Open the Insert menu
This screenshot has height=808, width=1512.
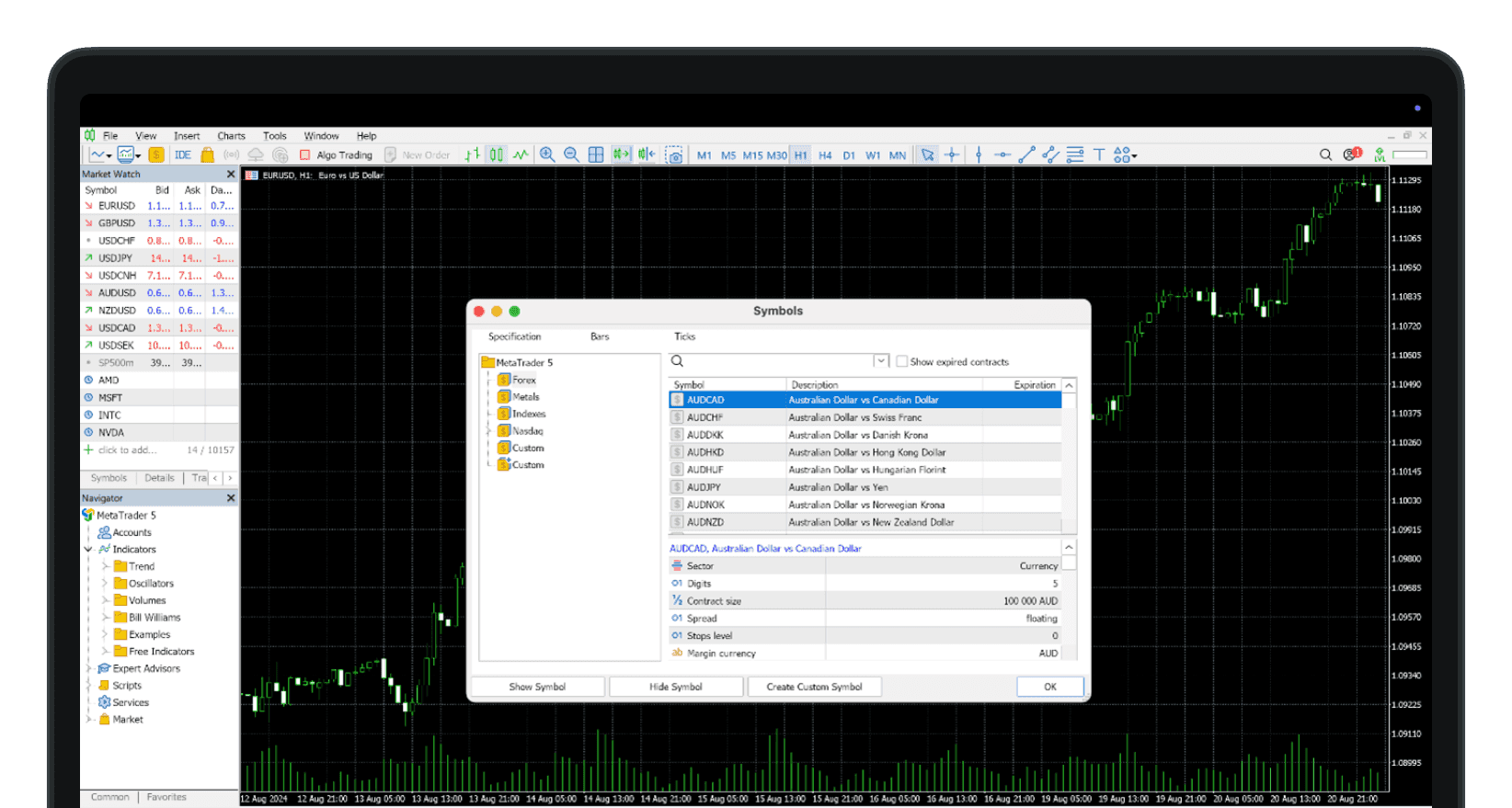pyautogui.click(x=187, y=136)
